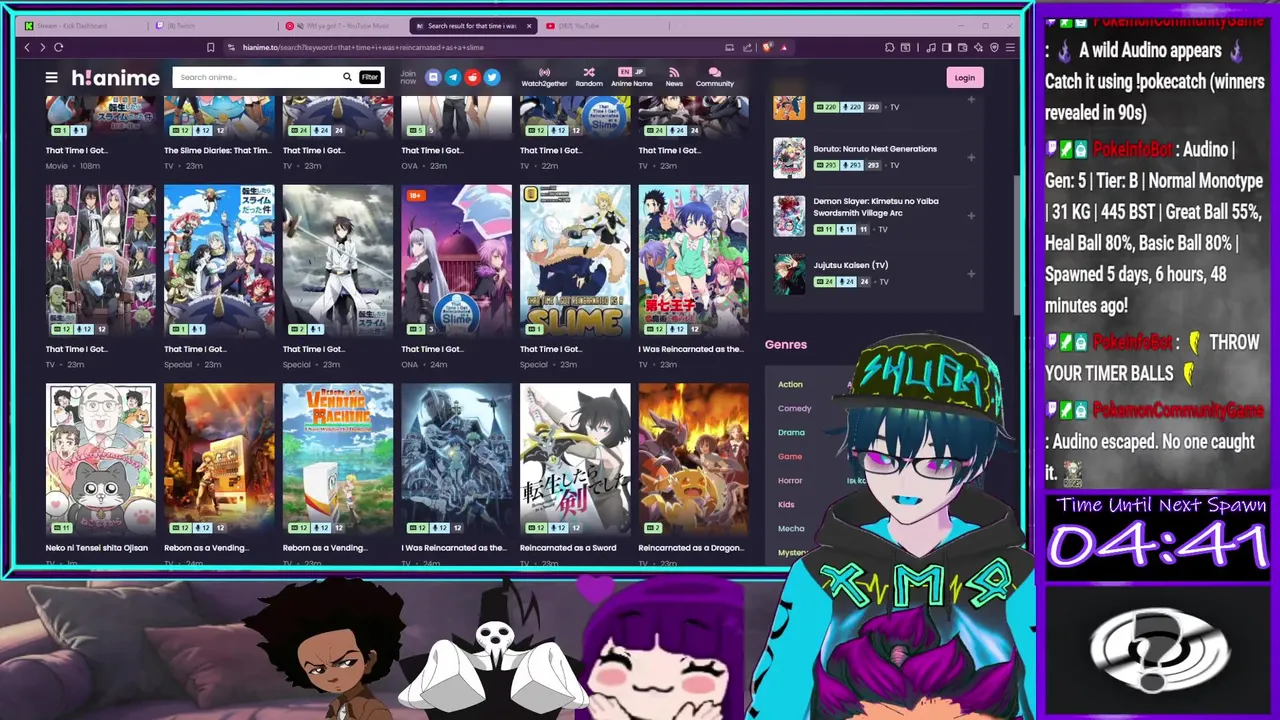Open I Was Reincarnated as the... dark castle poster
Viewport: 1280px width, 720px height.
[456, 459]
